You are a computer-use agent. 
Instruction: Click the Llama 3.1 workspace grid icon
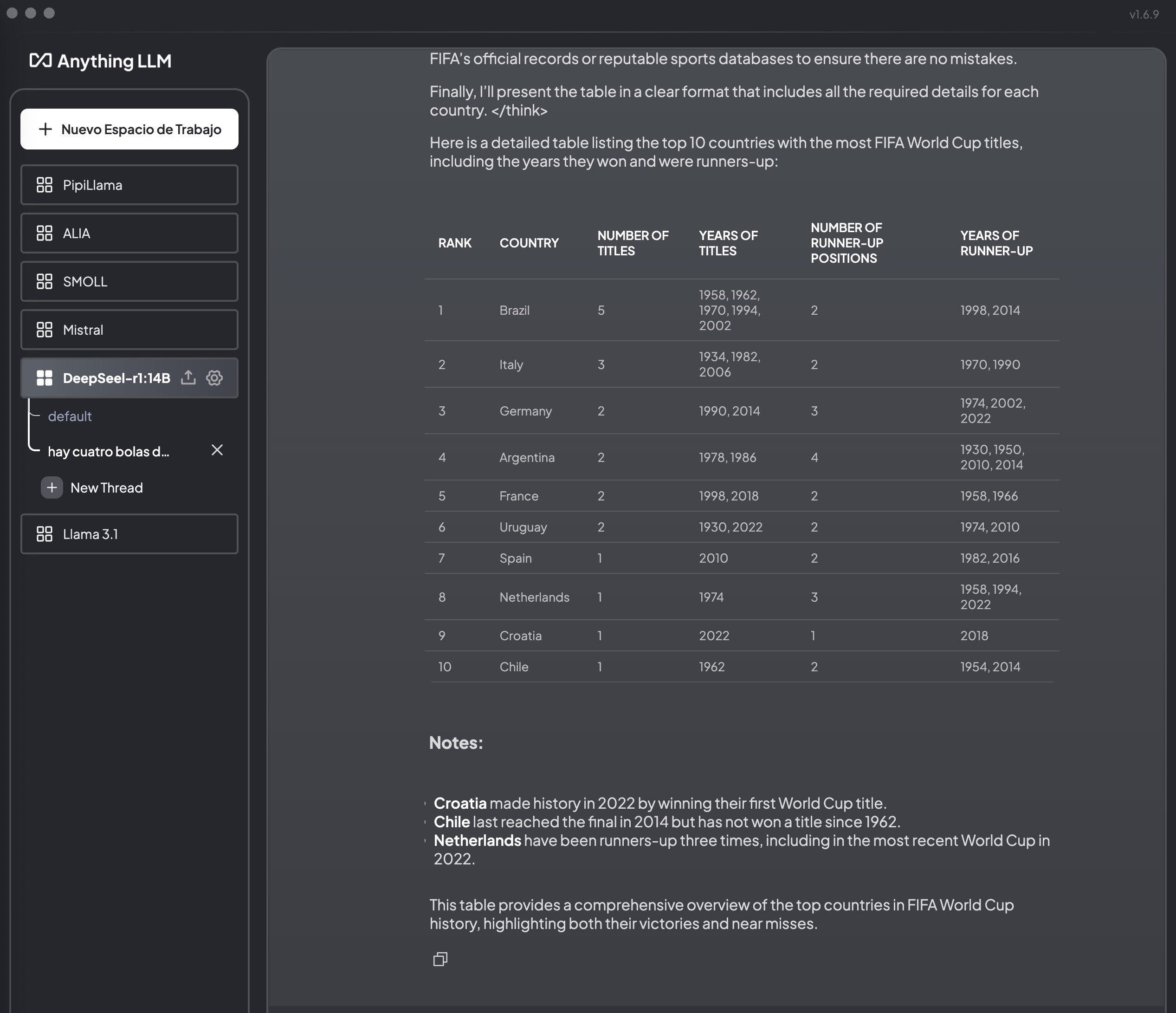point(44,534)
